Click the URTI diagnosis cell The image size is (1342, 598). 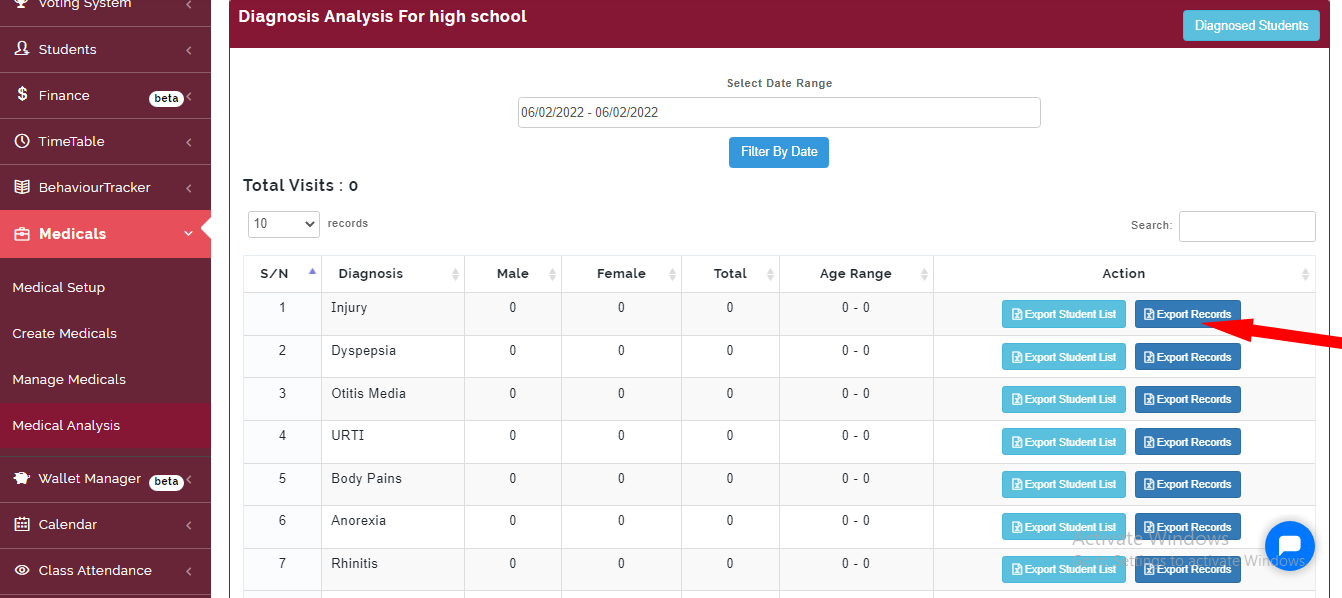click(x=393, y=442)
